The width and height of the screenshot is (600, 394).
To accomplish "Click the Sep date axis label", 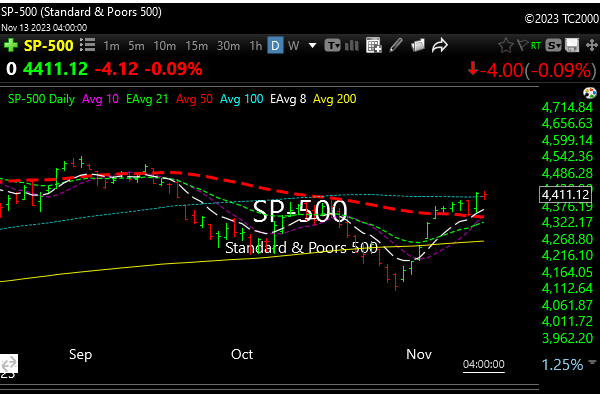I will (80, 355).
